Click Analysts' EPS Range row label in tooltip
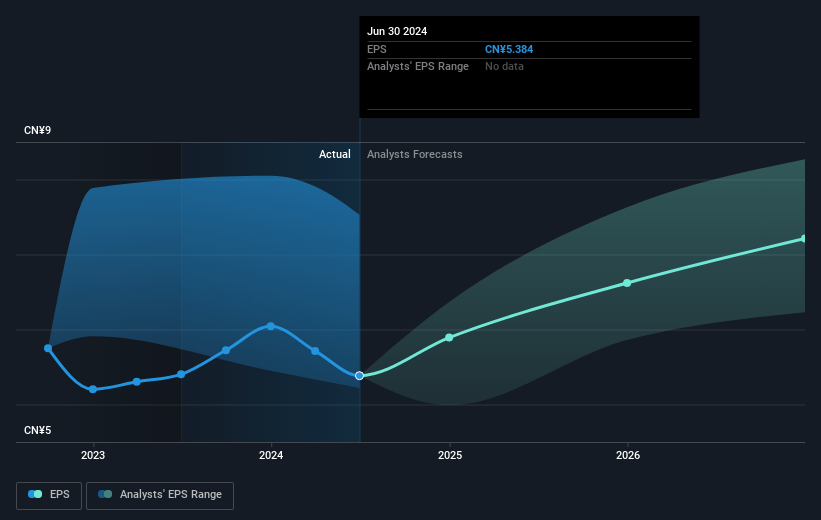 coord(418,67)
